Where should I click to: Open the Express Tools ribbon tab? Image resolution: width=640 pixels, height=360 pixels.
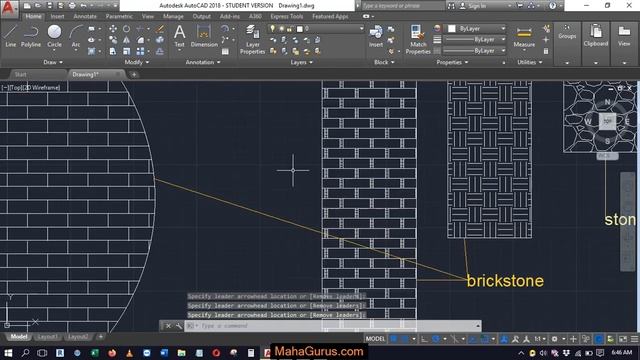287,16
